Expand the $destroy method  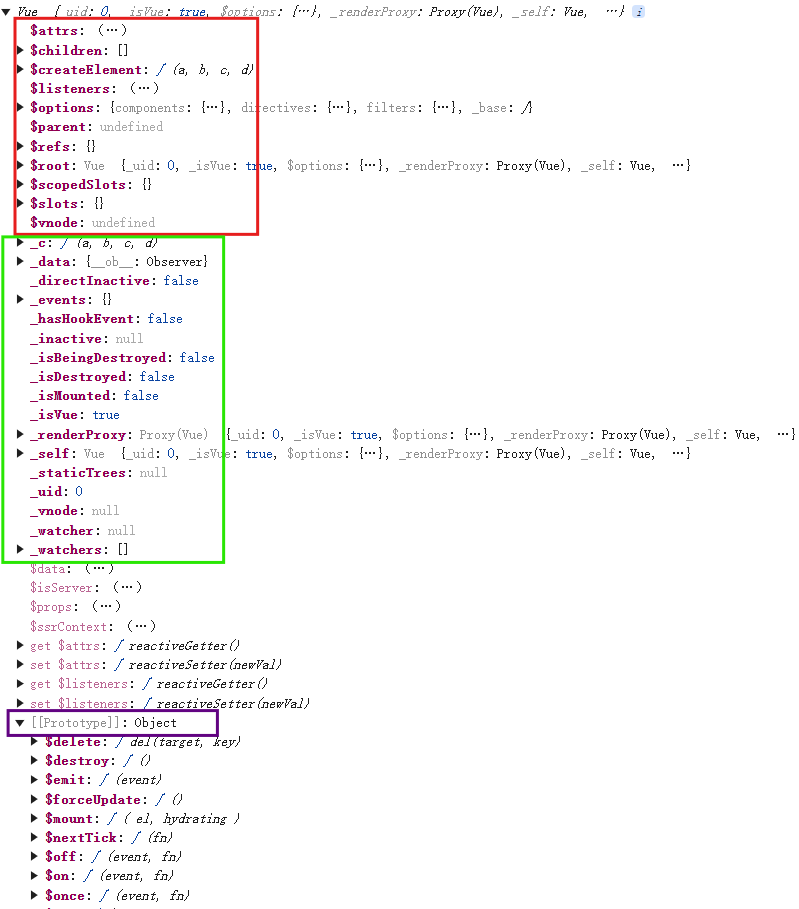point(34,760)
